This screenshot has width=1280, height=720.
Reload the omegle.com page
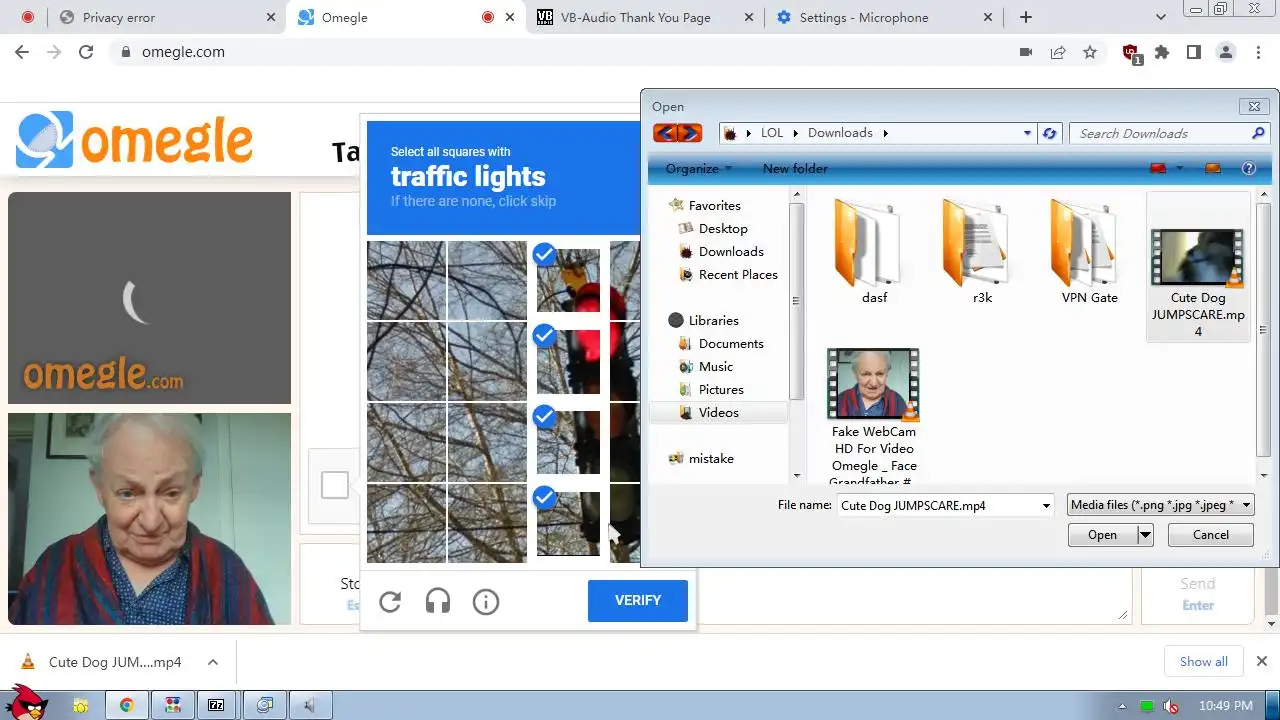point(86,52)
